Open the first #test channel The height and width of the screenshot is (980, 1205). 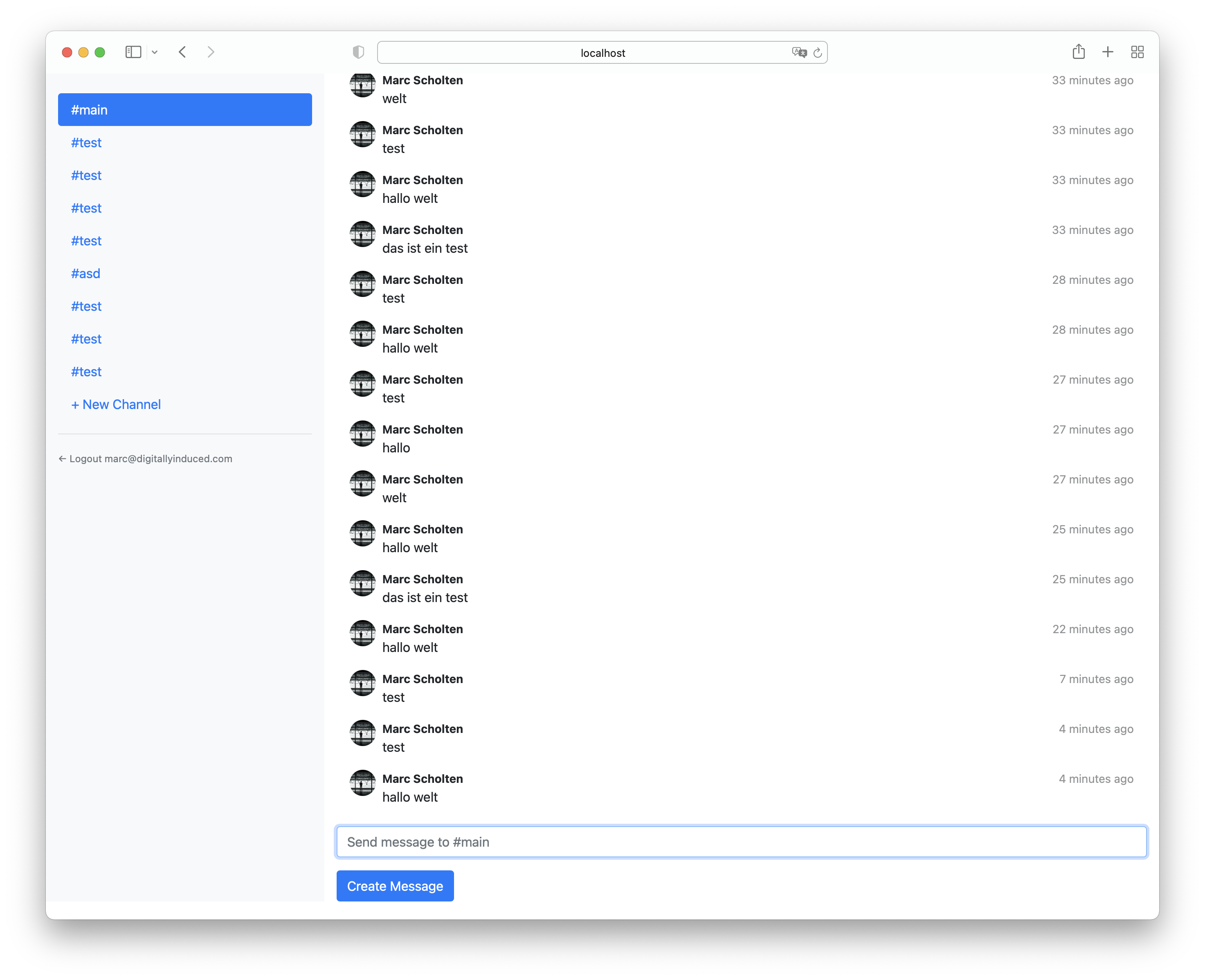tap(86, 143)
